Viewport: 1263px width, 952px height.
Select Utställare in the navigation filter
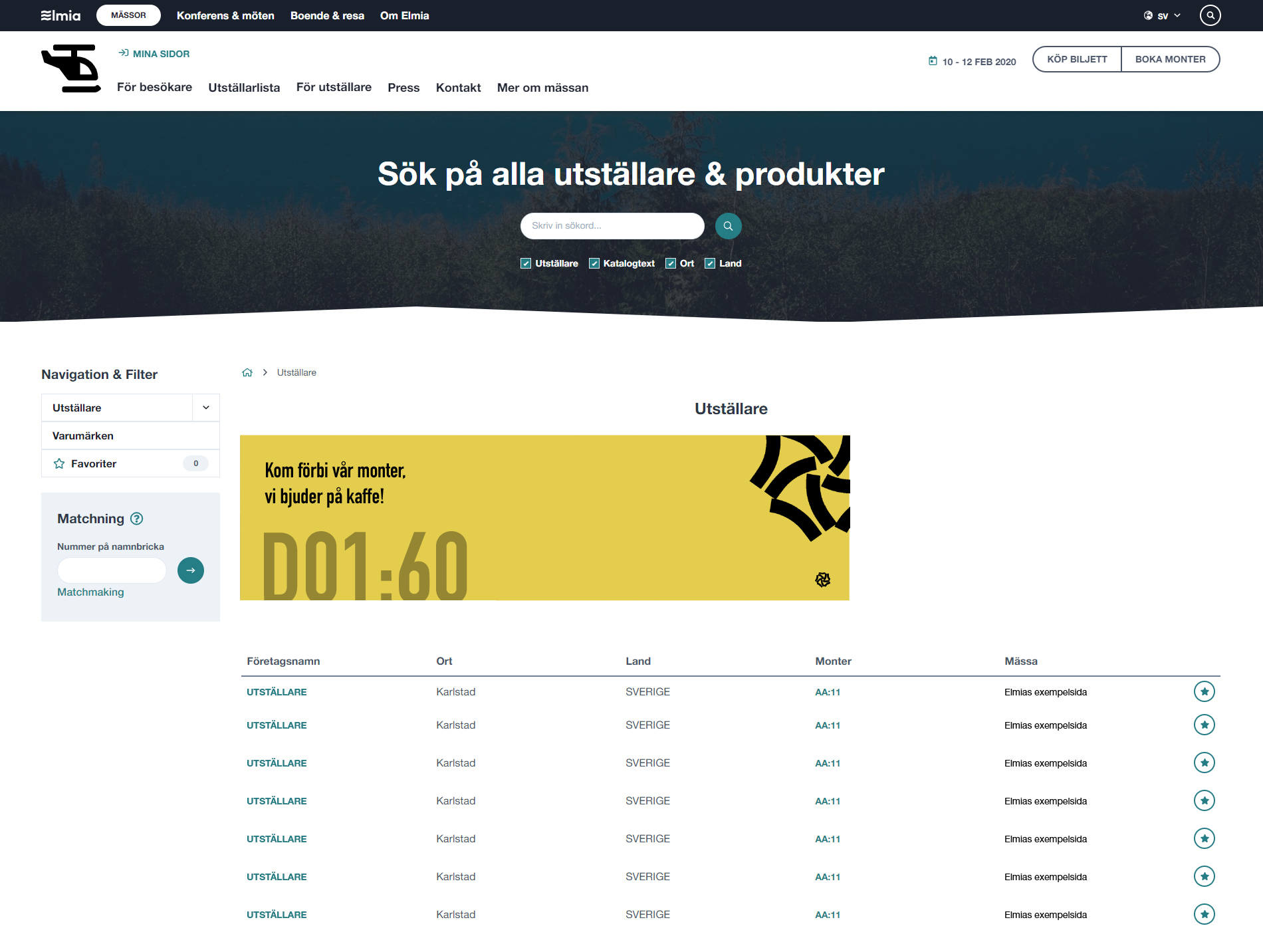tap(117, 408)
